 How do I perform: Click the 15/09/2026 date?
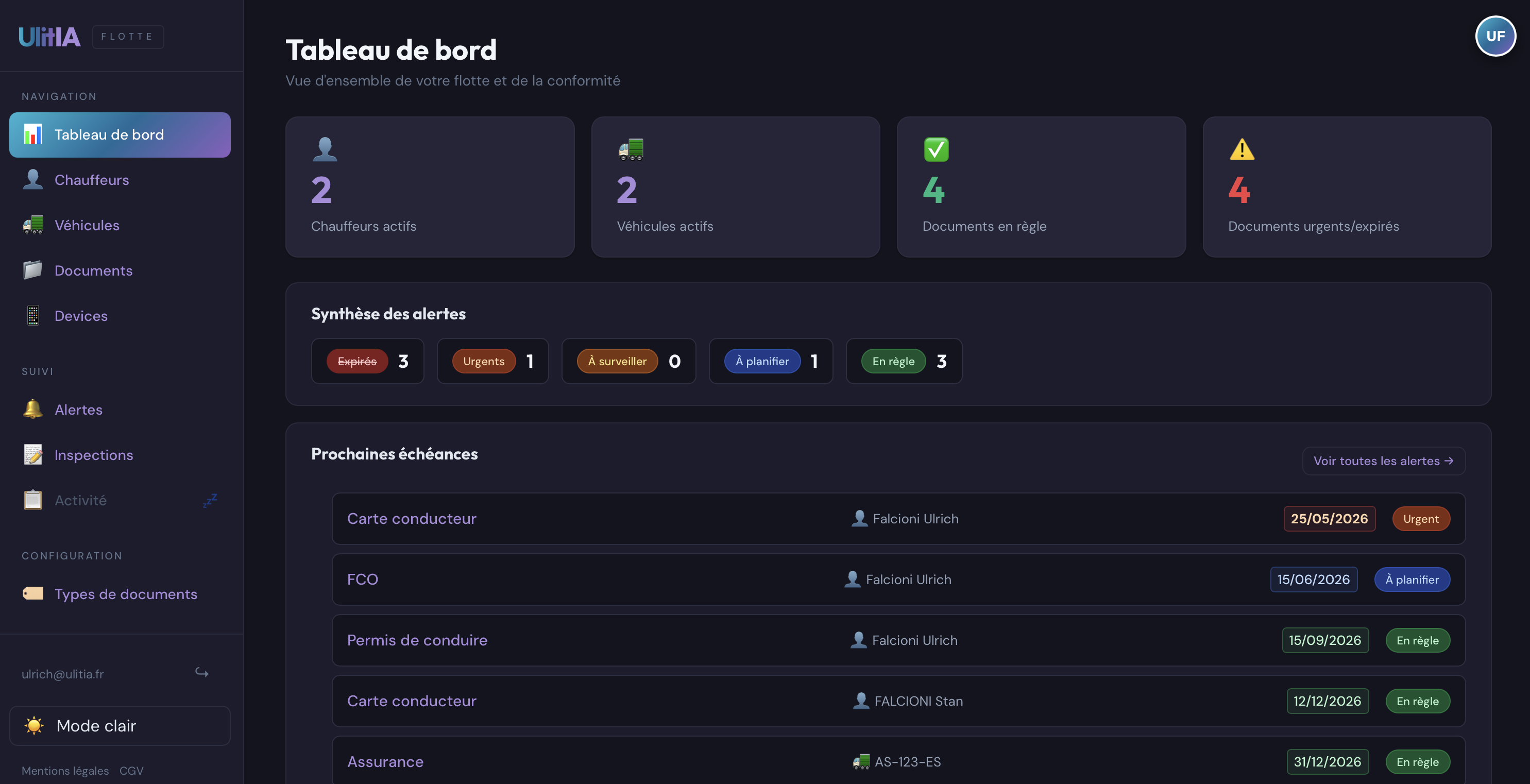click(1325, 640)
